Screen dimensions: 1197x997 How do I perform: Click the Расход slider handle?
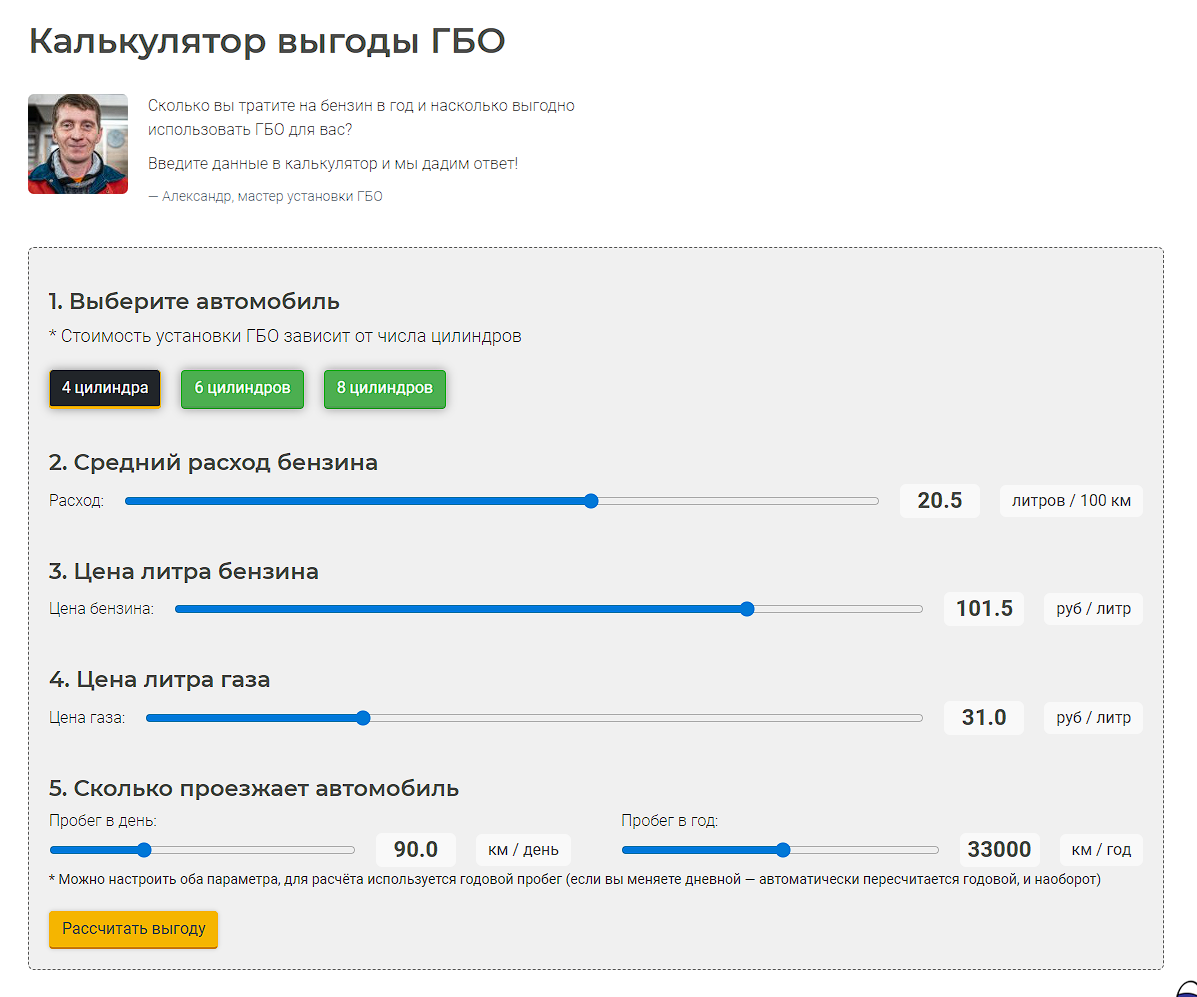point(591,501)
